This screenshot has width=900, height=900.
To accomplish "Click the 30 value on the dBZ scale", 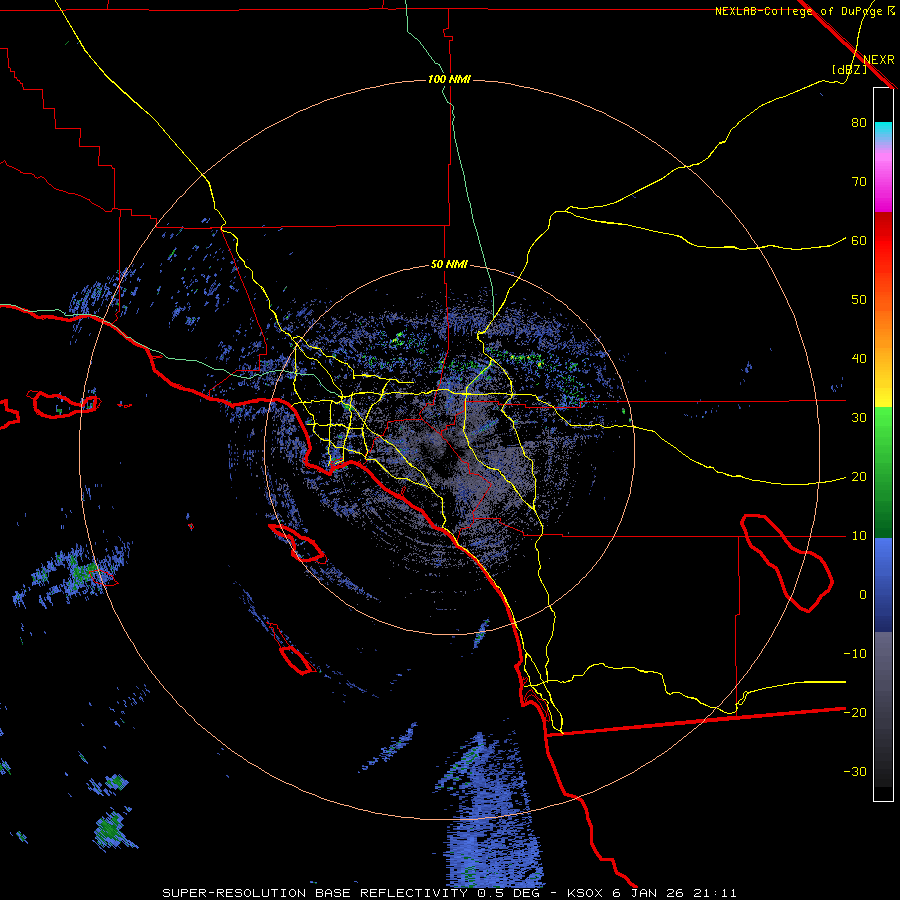I will [x=859, y=418].
